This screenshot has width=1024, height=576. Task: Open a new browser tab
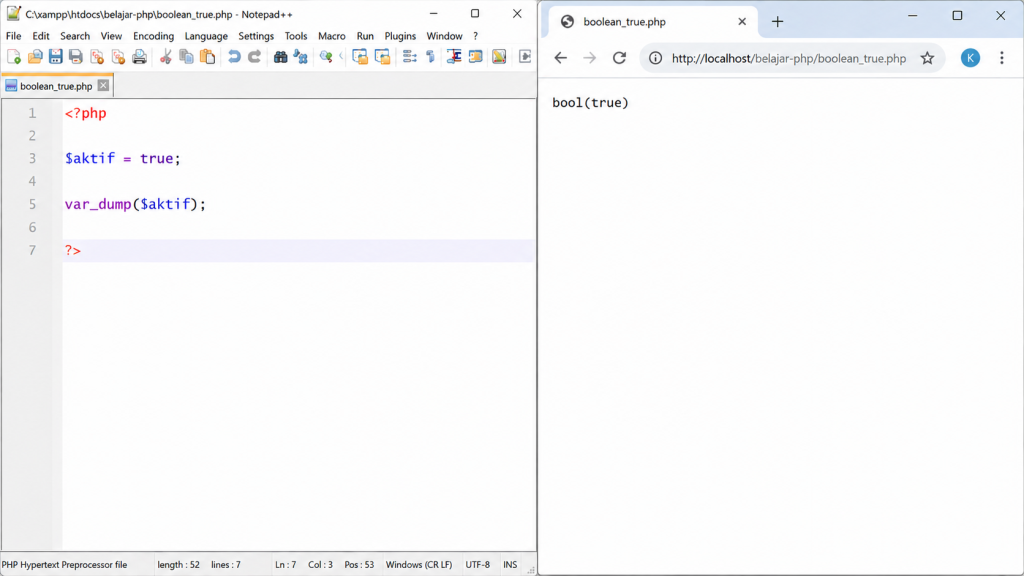[x=777, y=22]
